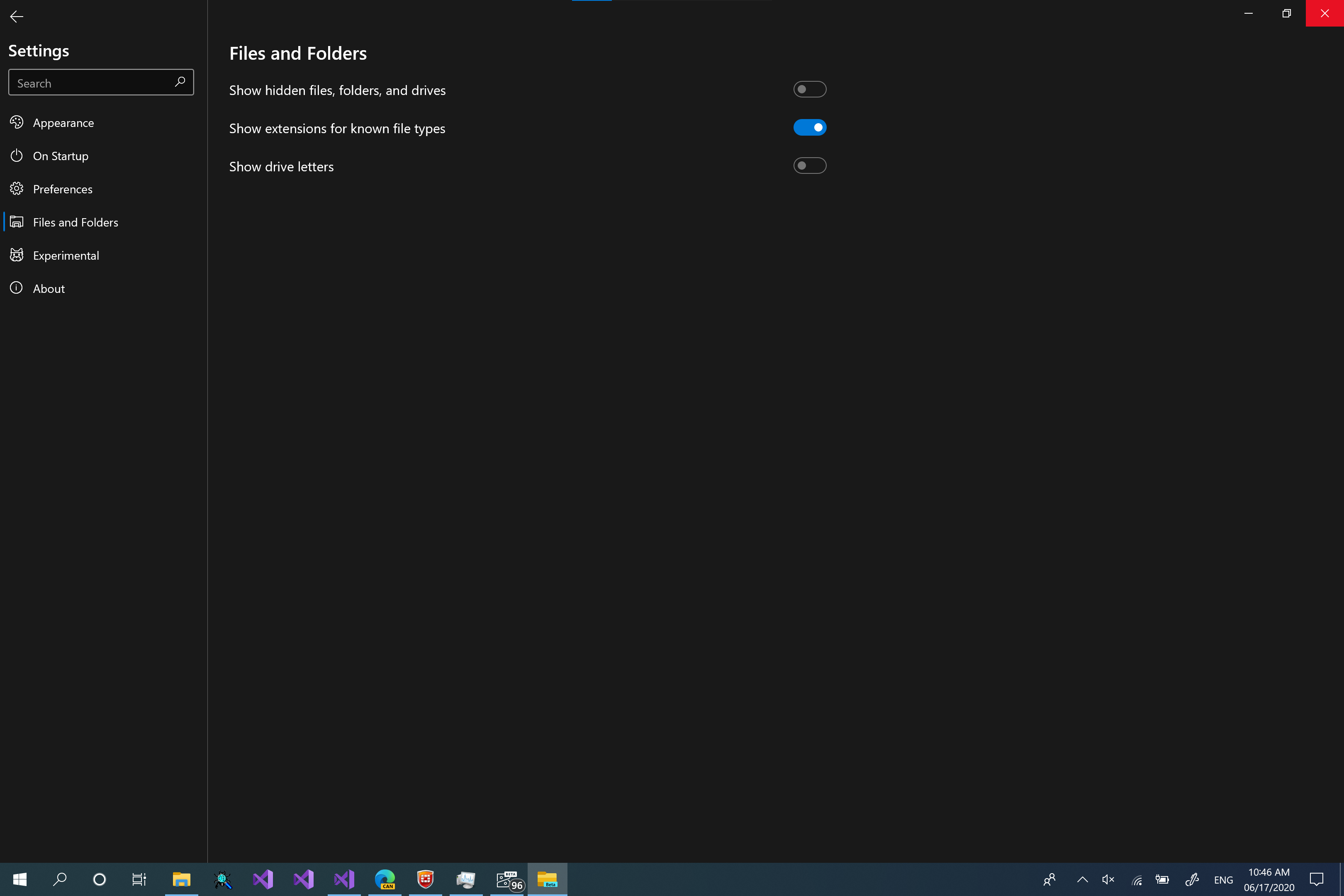
Task: Open the On Startup settings page
Action: tap(103, 156)
